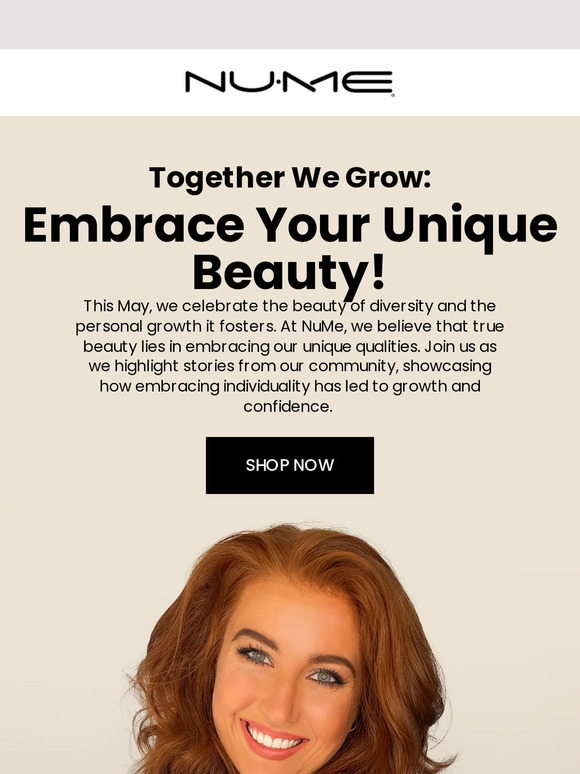Click the NuMe logo in the header
This screenshot has height=774, width=580.
(289, 82)
